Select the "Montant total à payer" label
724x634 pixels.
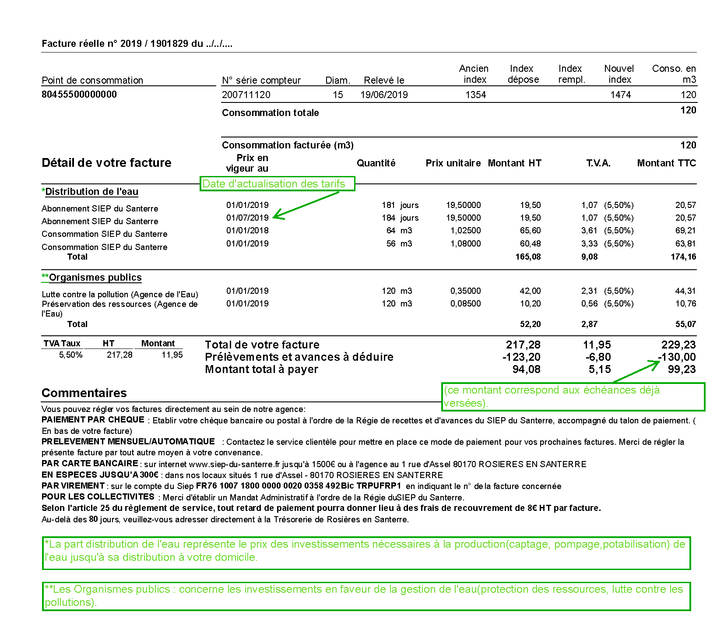click(261, 369)
